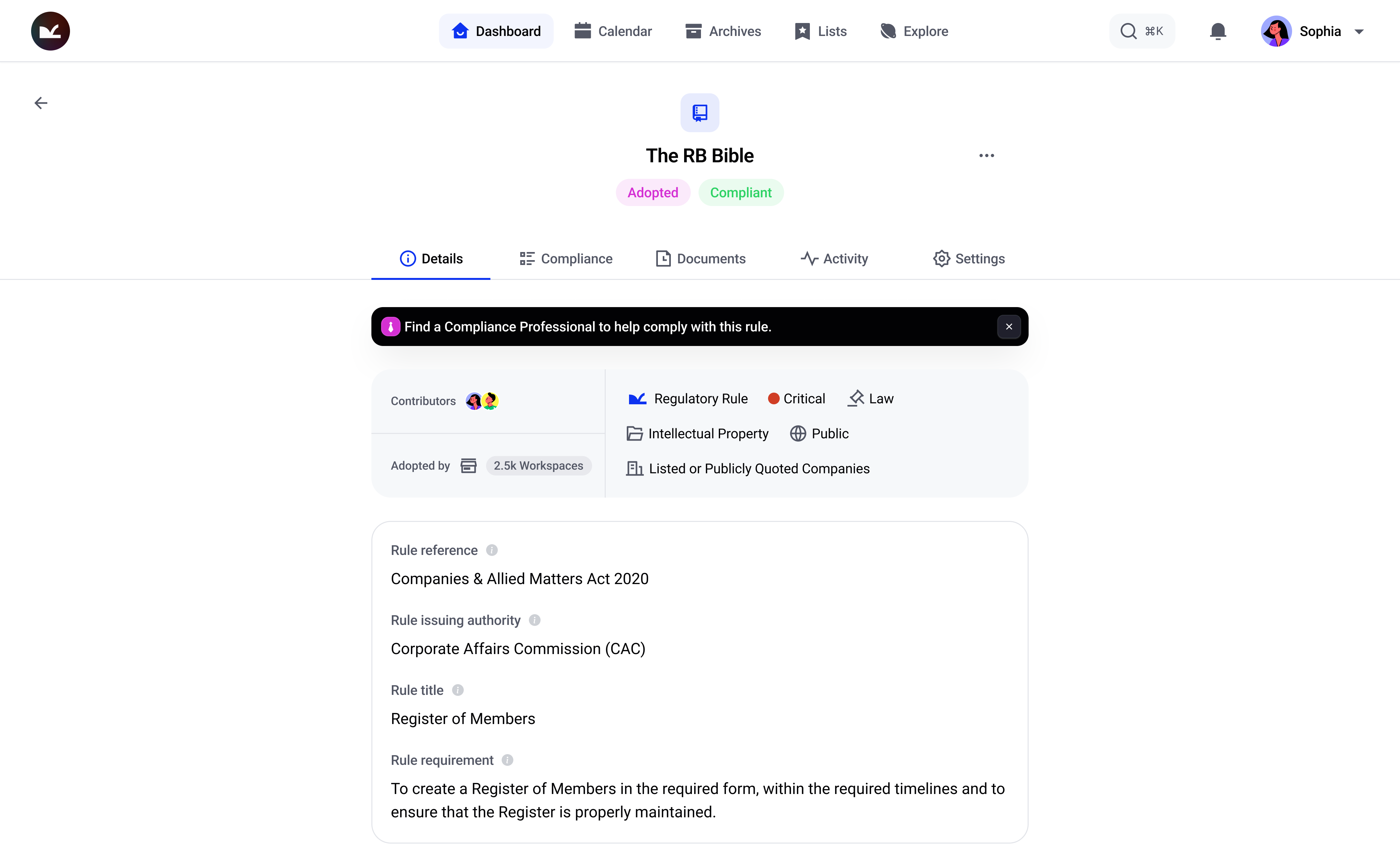Click the Adopted status badge
Viewport: 1400px width, 863px height.
tap(653, 192)
